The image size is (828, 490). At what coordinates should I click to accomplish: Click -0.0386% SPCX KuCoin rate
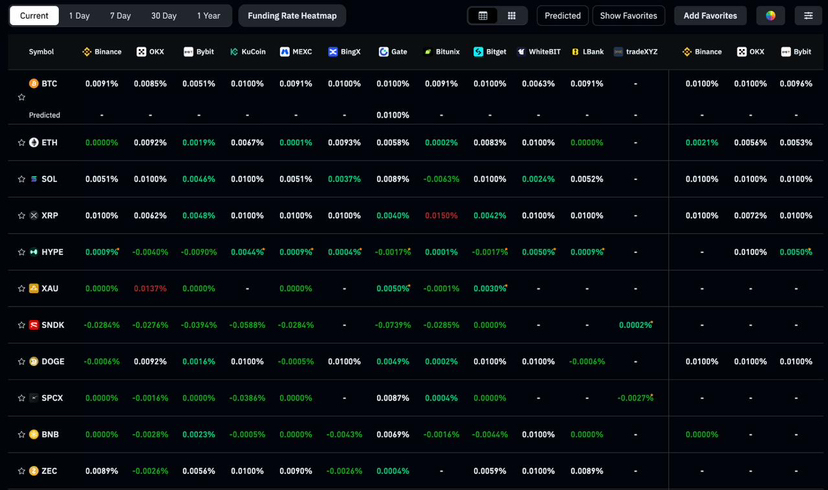click(x=247, y=398)
